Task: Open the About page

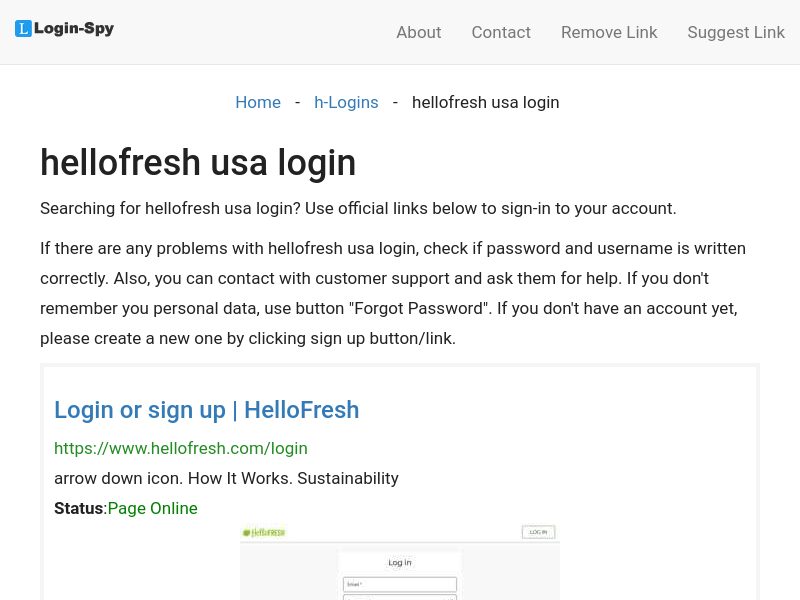Action: 418,32
